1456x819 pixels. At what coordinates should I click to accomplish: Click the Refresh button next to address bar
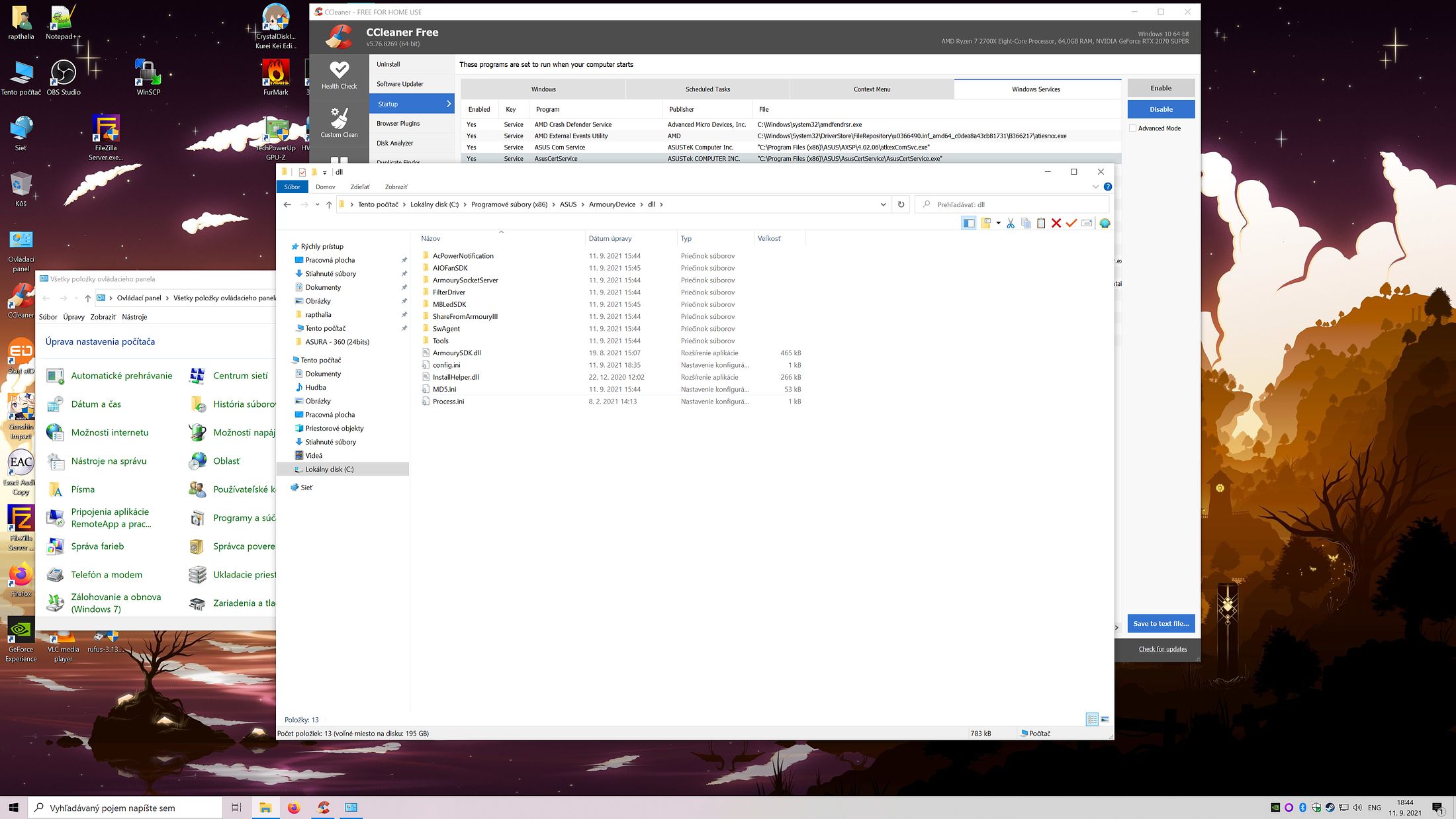(901, 204)
